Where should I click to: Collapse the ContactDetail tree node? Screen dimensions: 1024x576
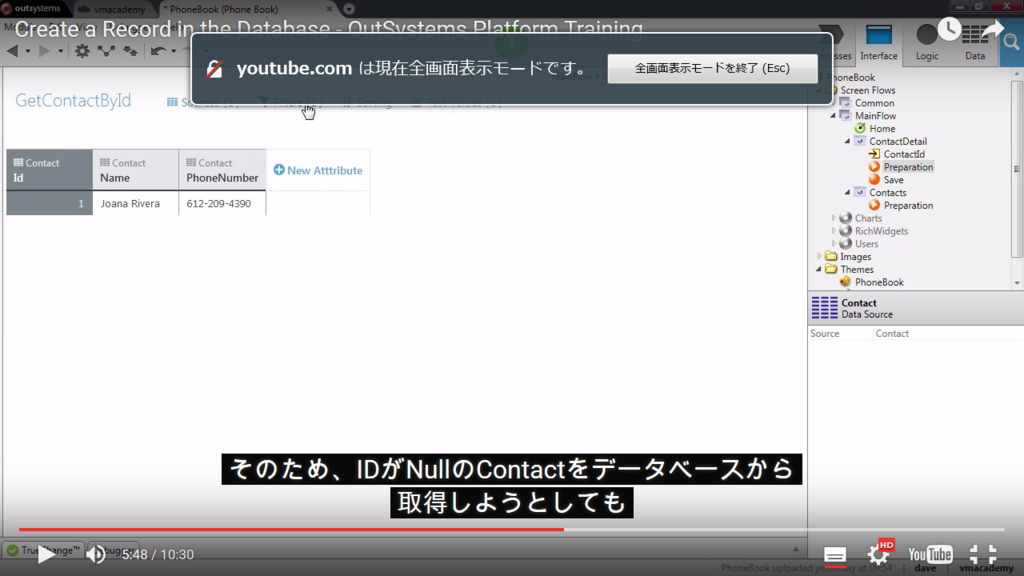[x=848, y=141]
